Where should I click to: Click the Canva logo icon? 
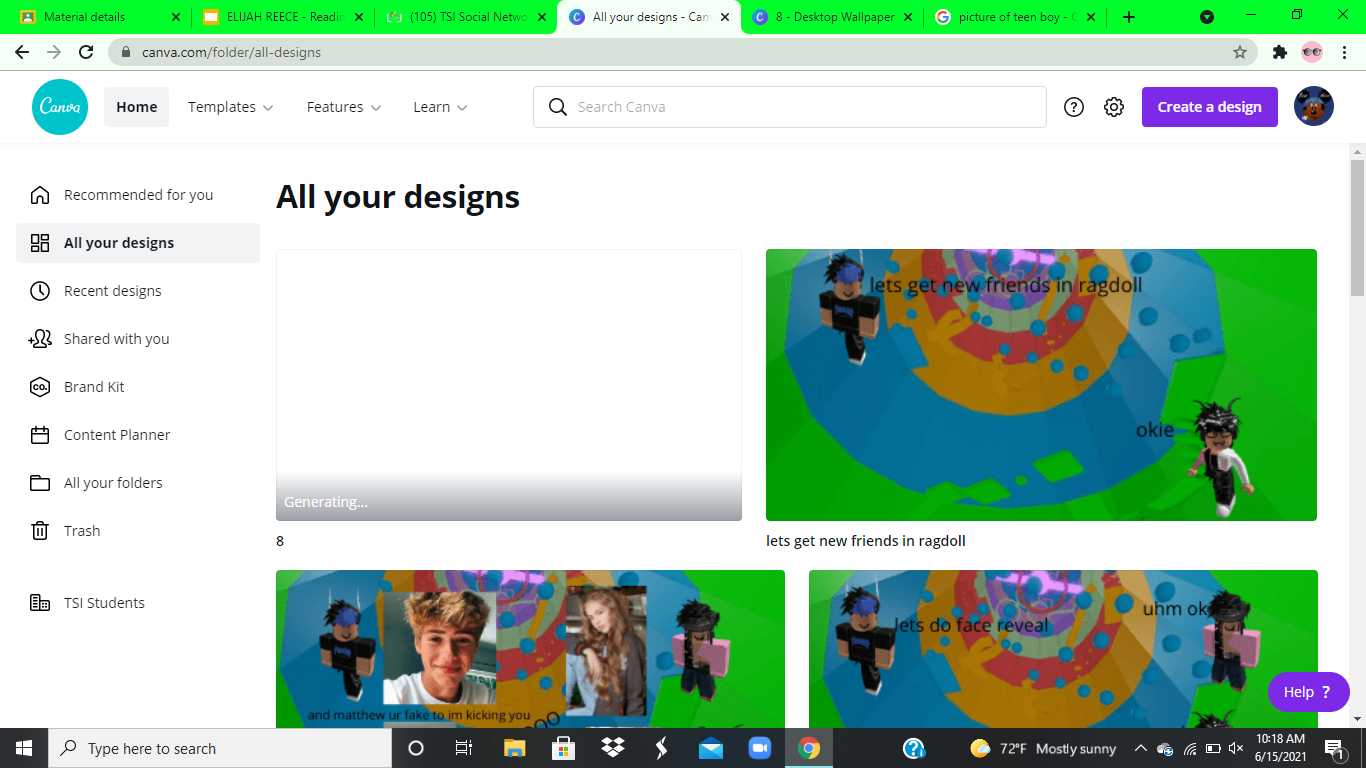(x=60, y=107)
